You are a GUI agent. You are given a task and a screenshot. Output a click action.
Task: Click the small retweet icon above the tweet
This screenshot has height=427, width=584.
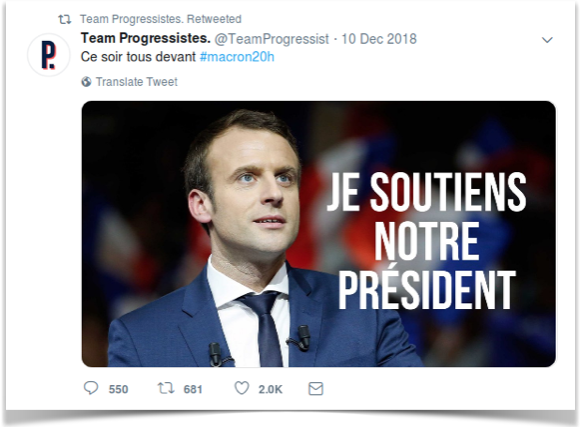[64, 19]
